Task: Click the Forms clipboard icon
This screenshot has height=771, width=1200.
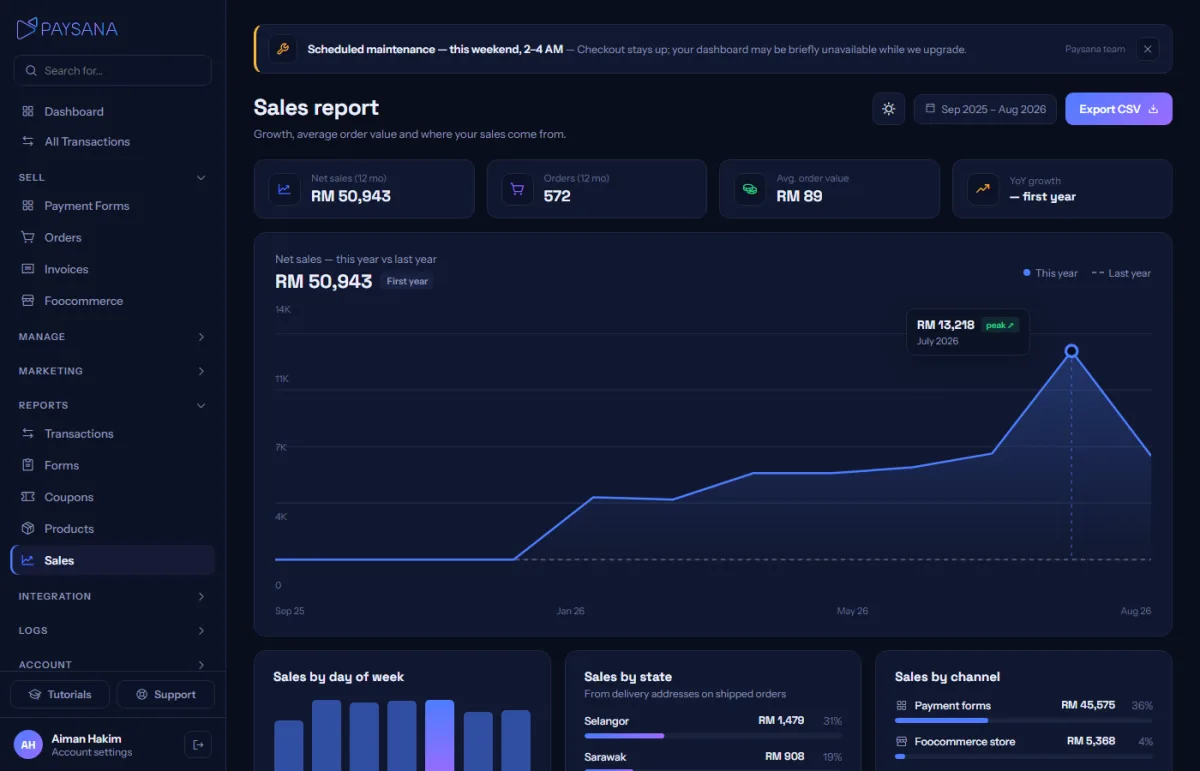Action: pyautogui.click(x=28, y=465)
